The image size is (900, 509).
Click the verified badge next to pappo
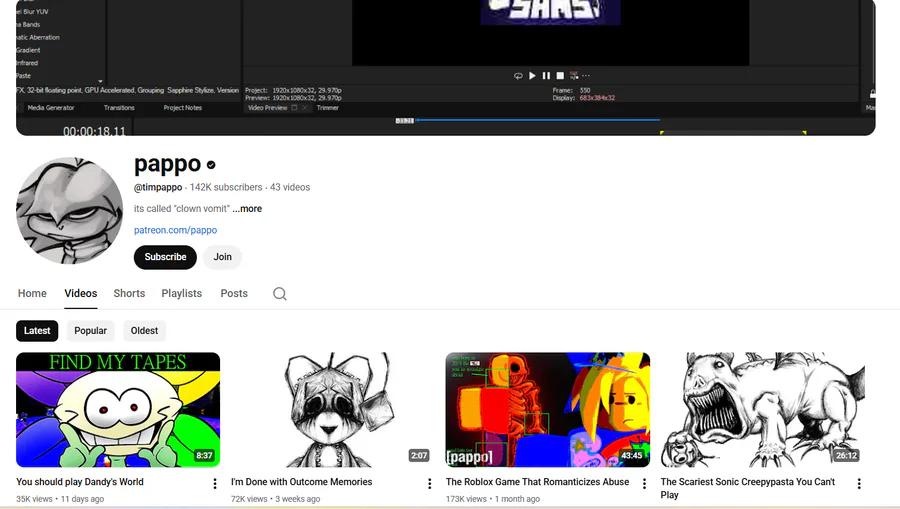tap(211, 165)
